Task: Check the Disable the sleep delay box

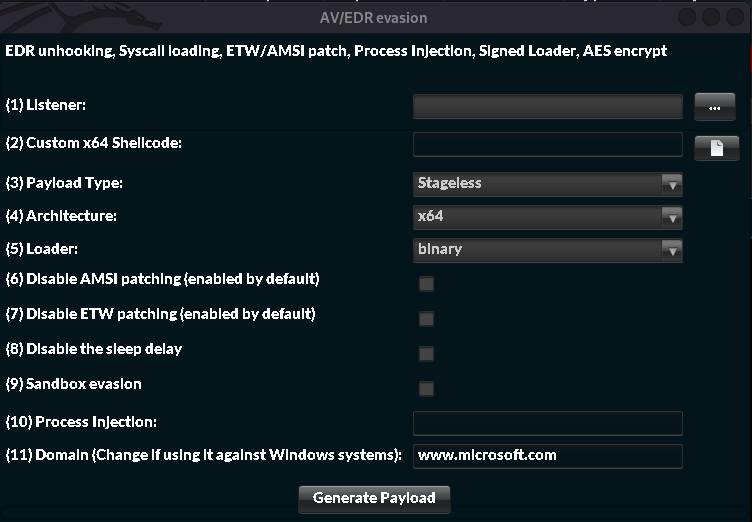Action: [427, 354]
